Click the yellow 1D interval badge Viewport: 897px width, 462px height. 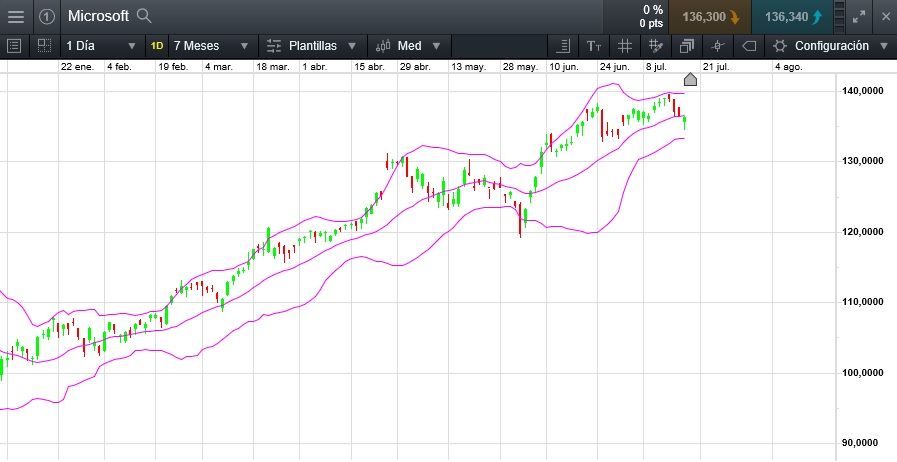point(157,46)
